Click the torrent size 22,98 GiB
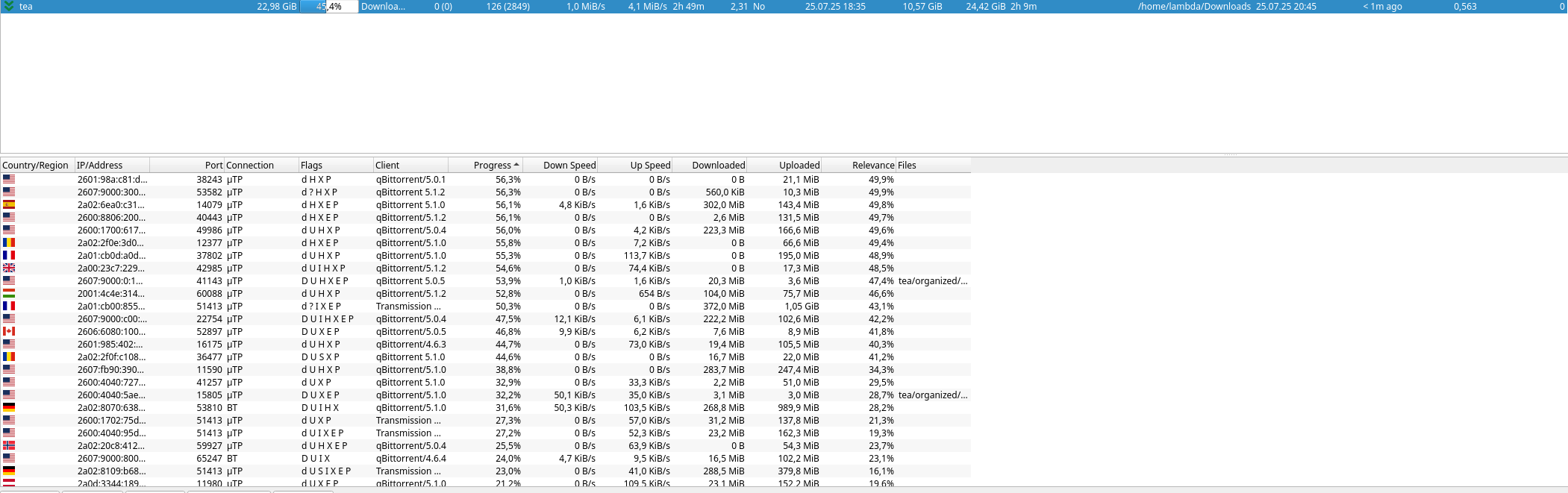This screenshot has width=1568, height=493. click(277, 6)
